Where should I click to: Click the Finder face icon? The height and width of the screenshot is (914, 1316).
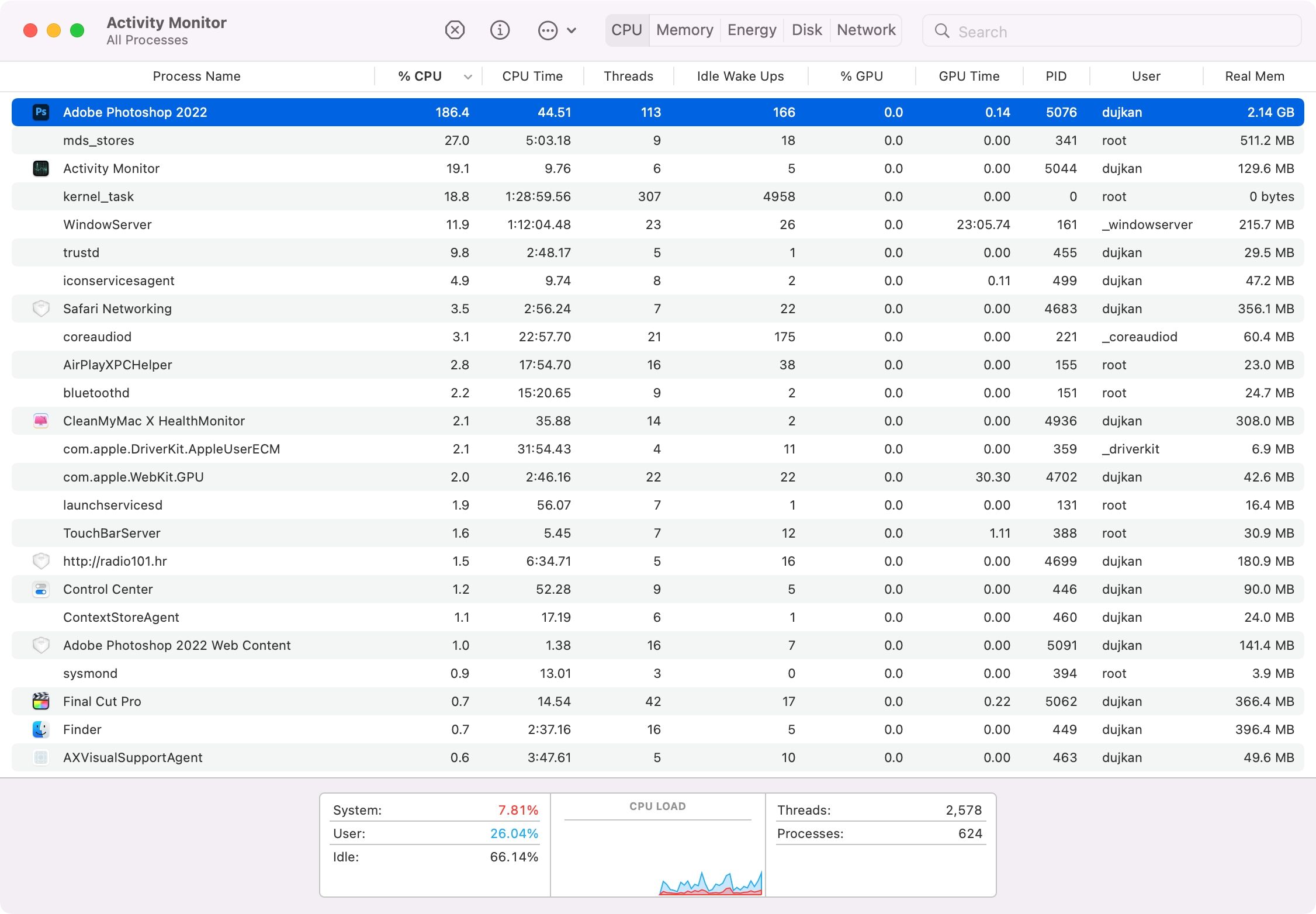click(41, 729)
